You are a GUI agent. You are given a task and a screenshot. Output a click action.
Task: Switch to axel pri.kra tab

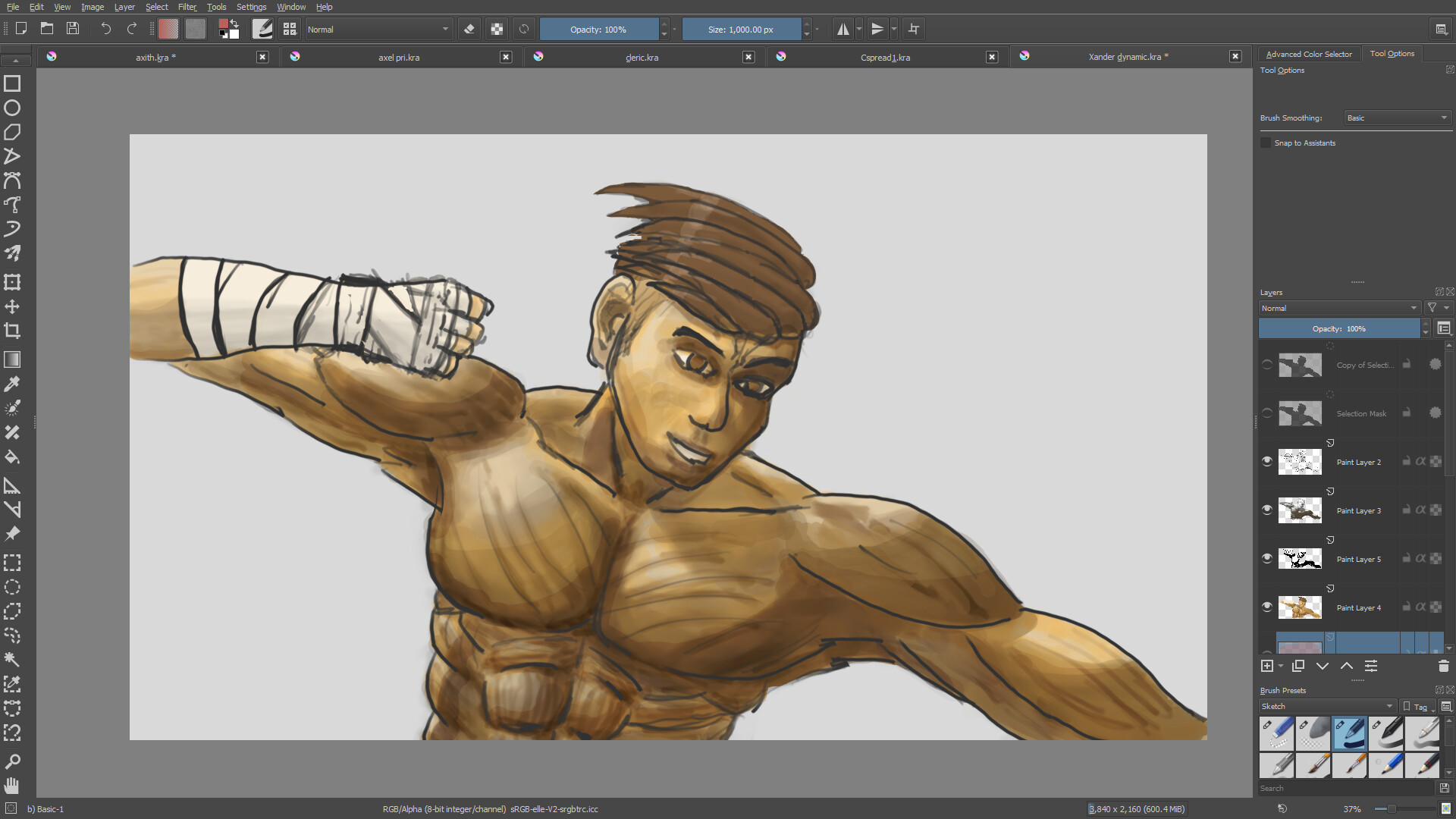(x=399, y=57)
